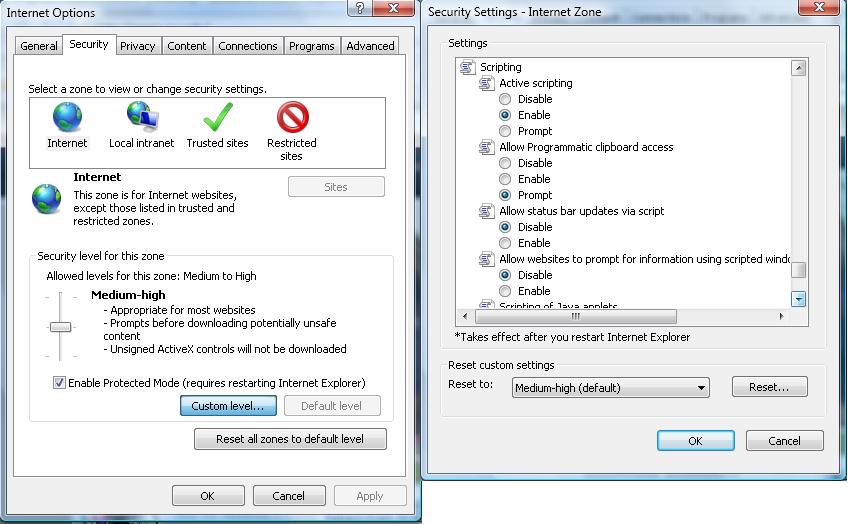Set Active scripting to Prompt
The image size is (848, 524).
[505, 131]
